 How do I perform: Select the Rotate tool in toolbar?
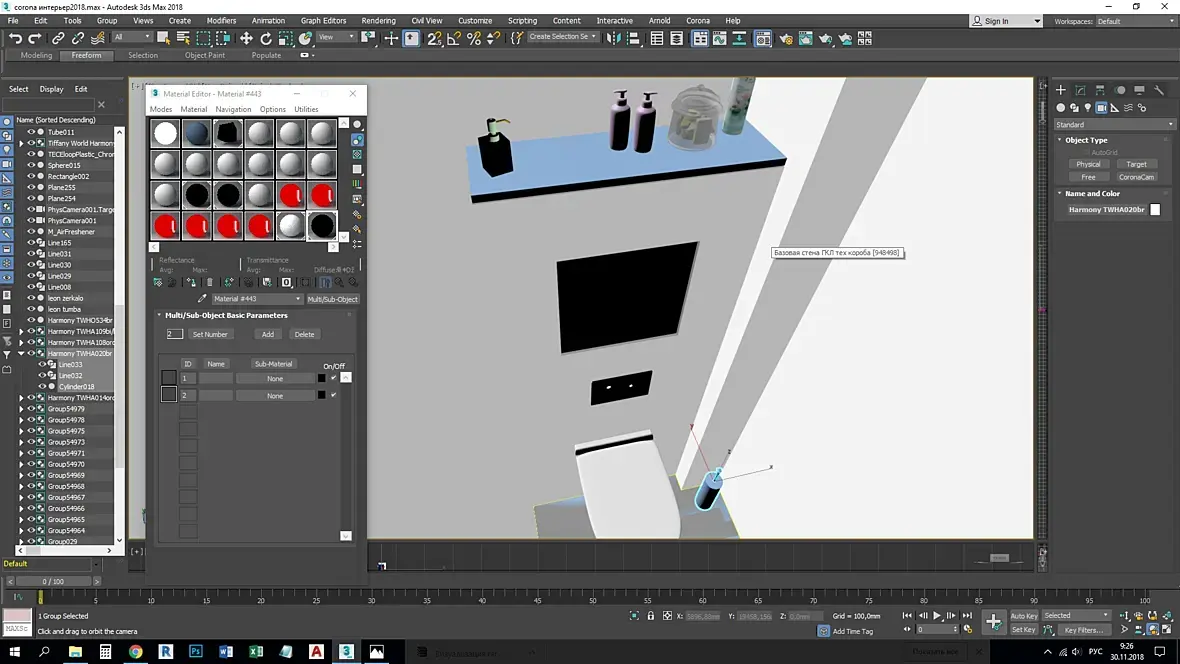pos(266,38)
